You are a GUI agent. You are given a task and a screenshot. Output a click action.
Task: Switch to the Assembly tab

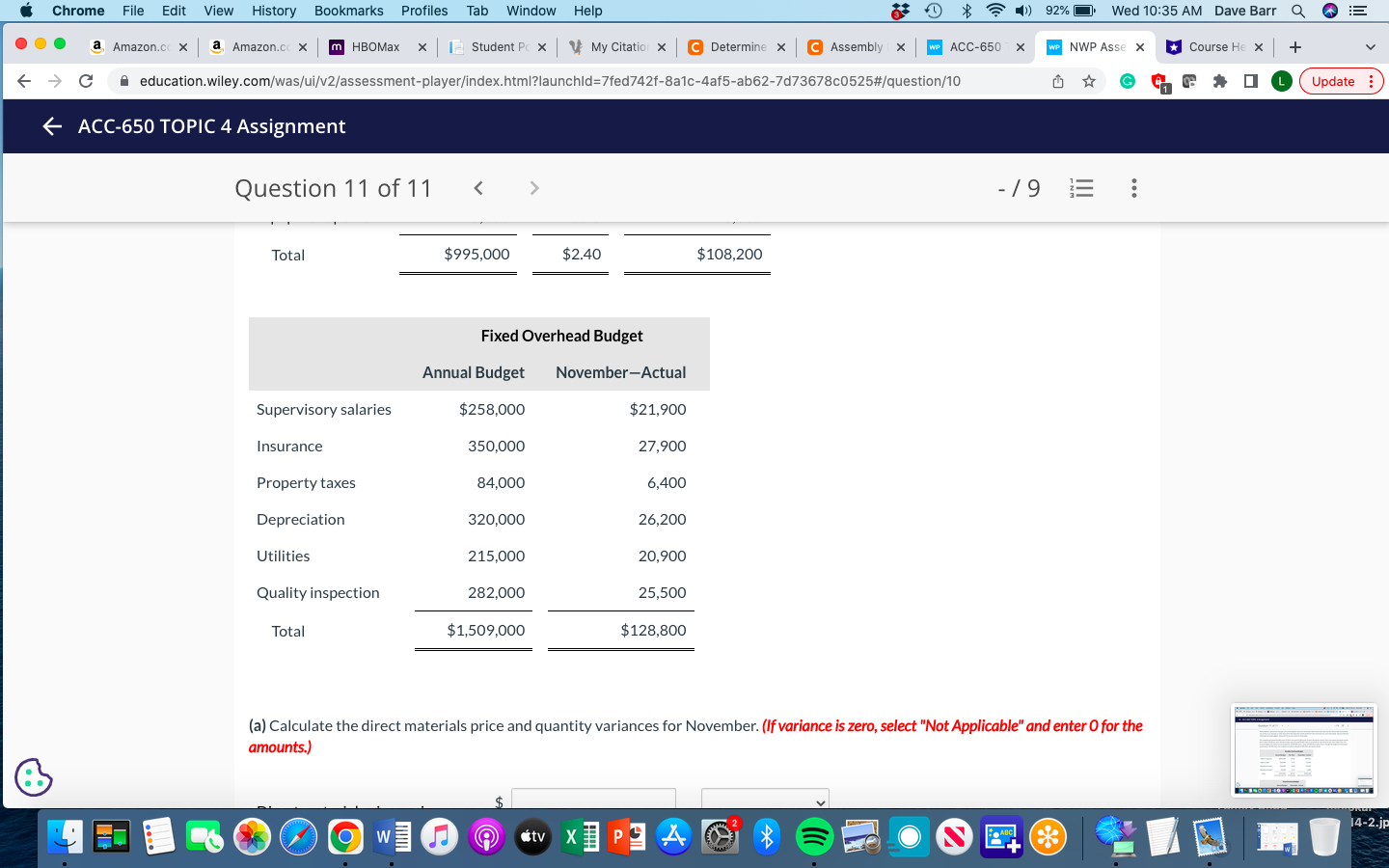pyautogui.click(x=857, y=46)
